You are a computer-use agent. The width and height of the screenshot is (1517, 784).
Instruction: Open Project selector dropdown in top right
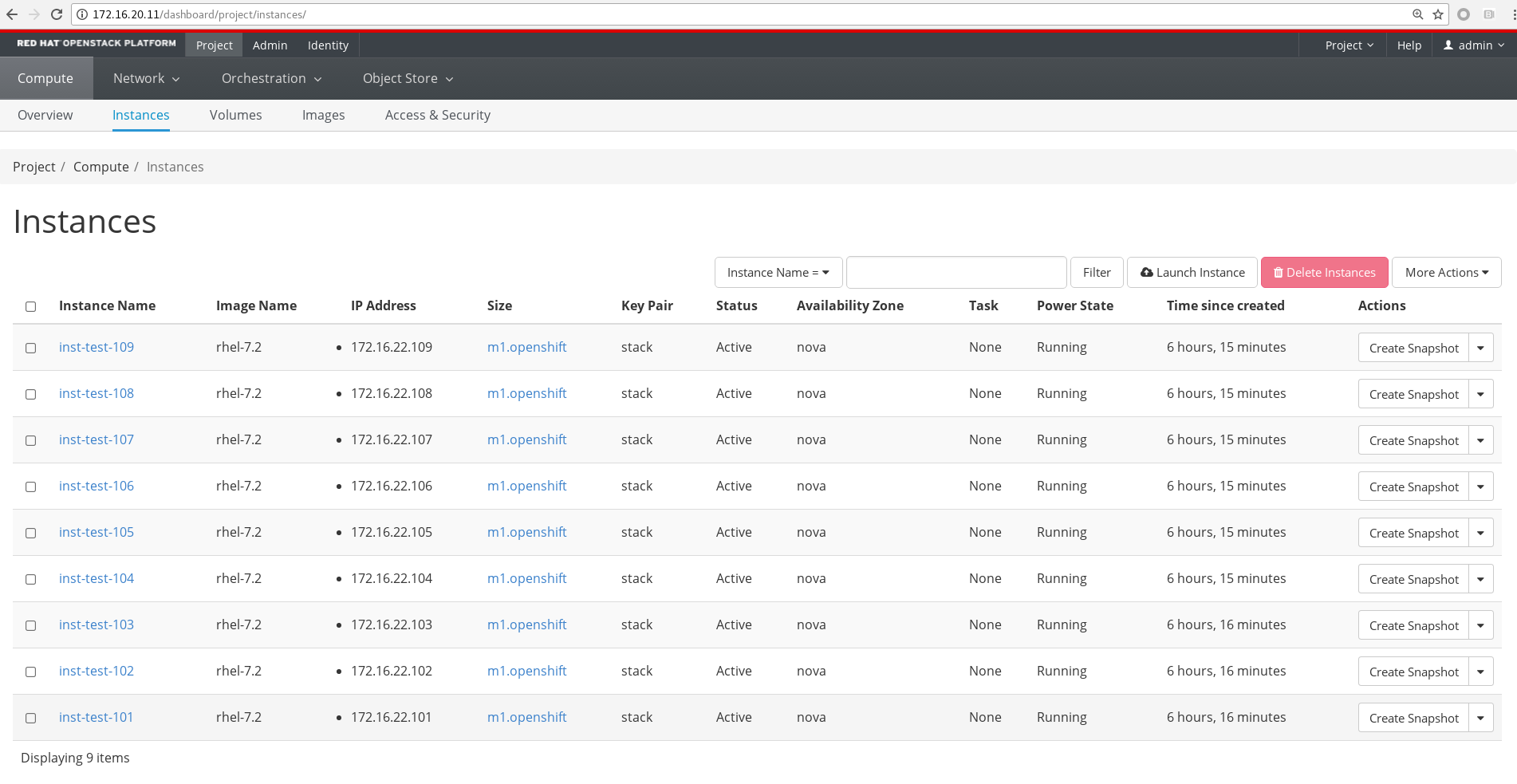1349,45
